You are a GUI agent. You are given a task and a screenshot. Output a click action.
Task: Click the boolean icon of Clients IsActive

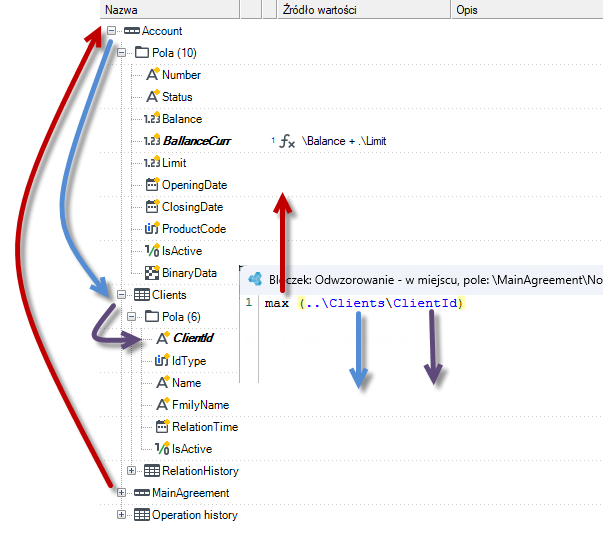pyautogui.click(x=162, y=448)
